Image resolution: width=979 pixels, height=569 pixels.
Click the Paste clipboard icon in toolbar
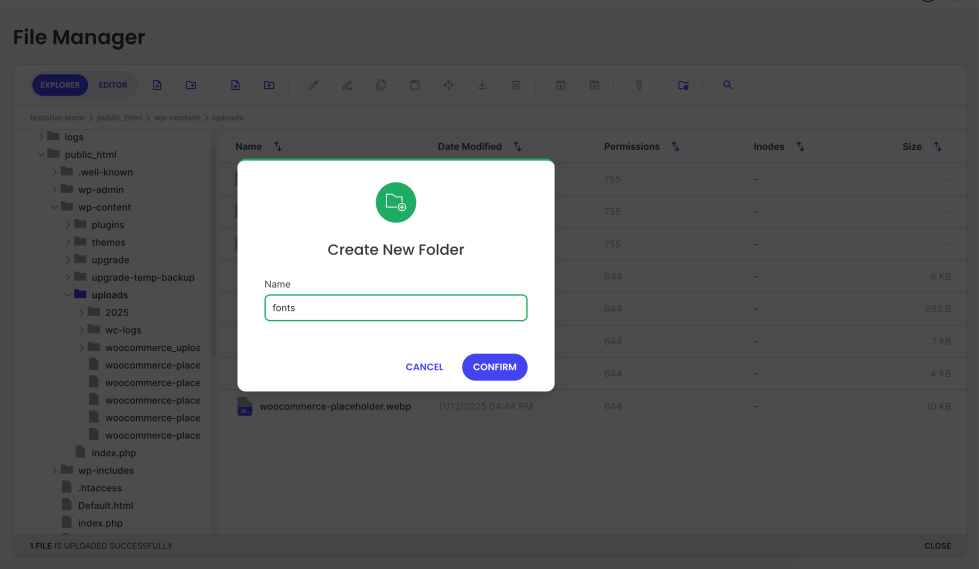point(415,85)
